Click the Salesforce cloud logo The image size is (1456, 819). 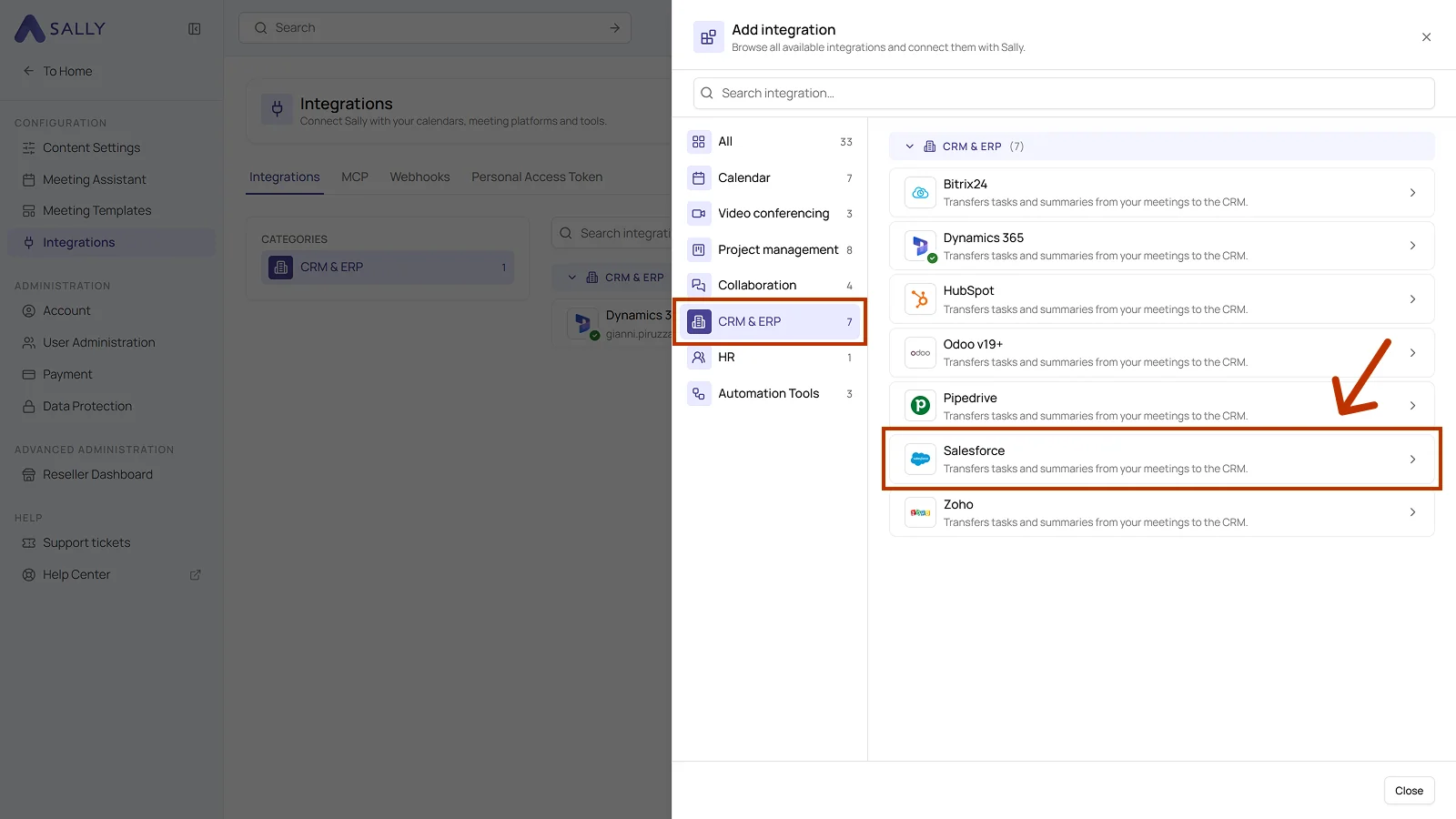[x=920, y=460]
